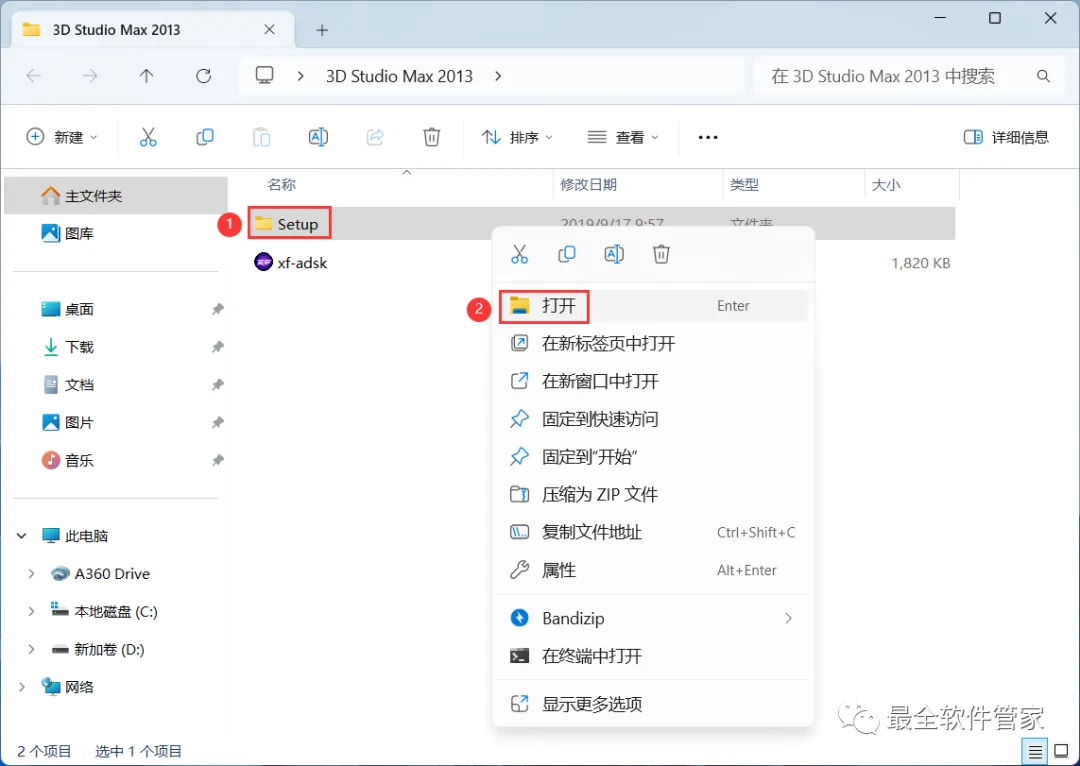1080x766 pixels.
Task: Click the Rename icon in the toolbar
Action: [318, 137]
